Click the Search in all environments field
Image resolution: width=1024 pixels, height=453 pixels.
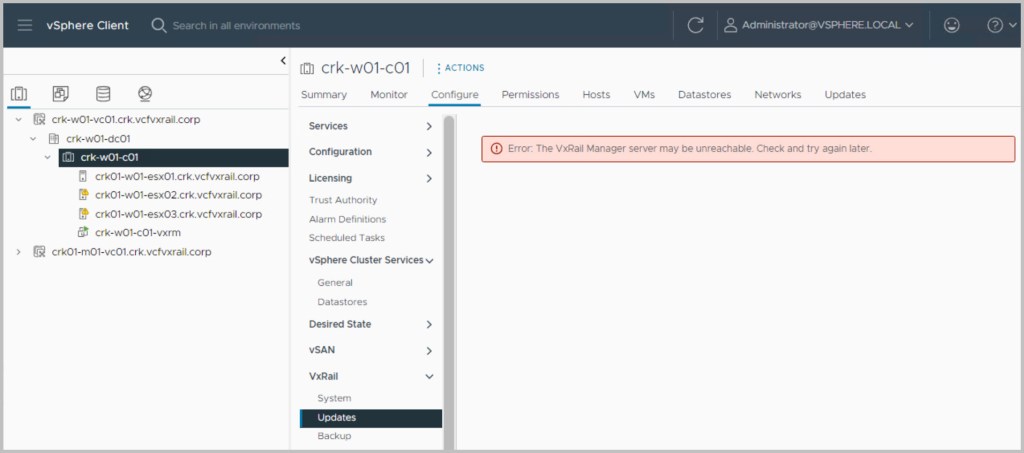tap(236, 25)
